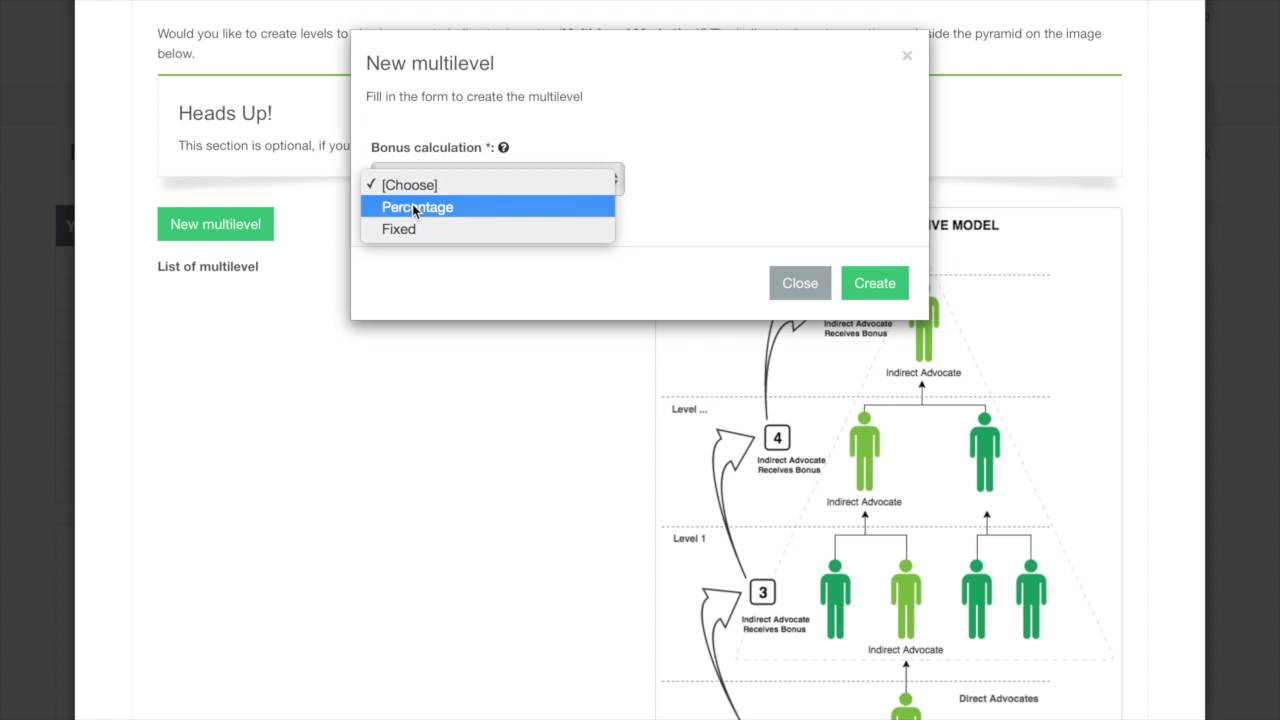The width and height of the screenshot is (1280, 720).
Task: Choose the Fixed bonus option
Action: pyautogui.click(x=487, y=229)
